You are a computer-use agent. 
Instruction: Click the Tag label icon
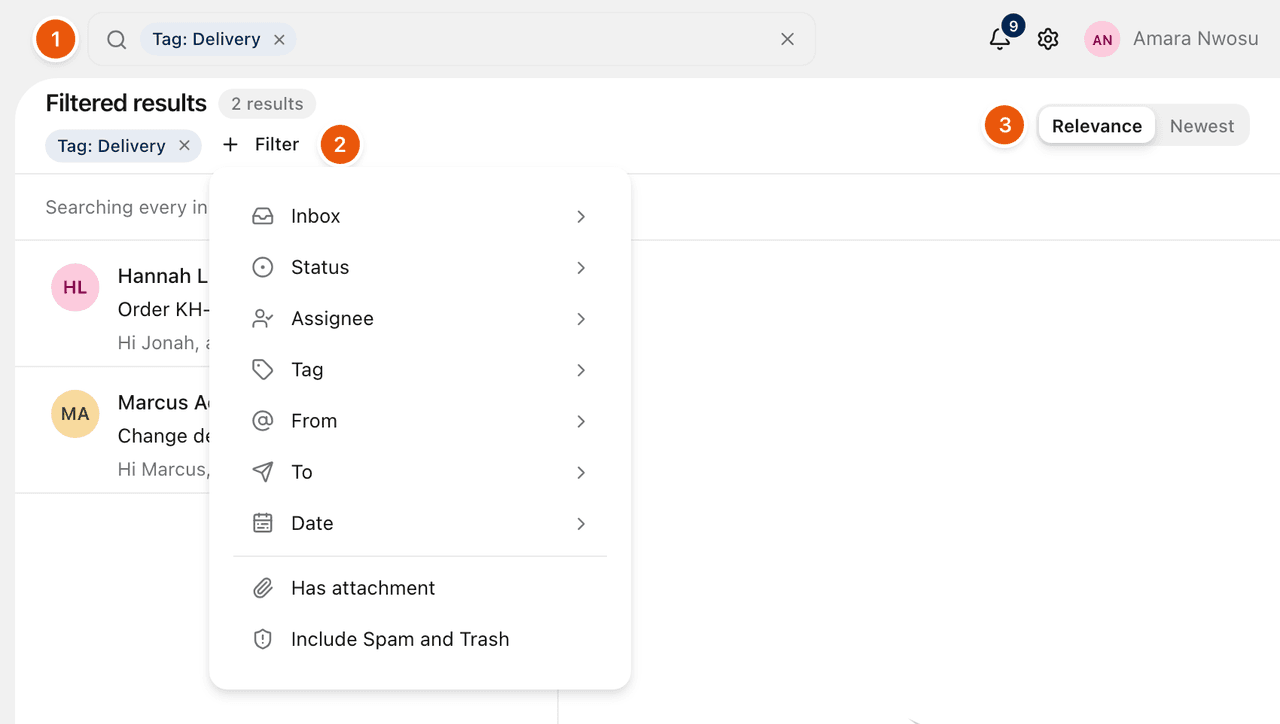pos(263,370)
